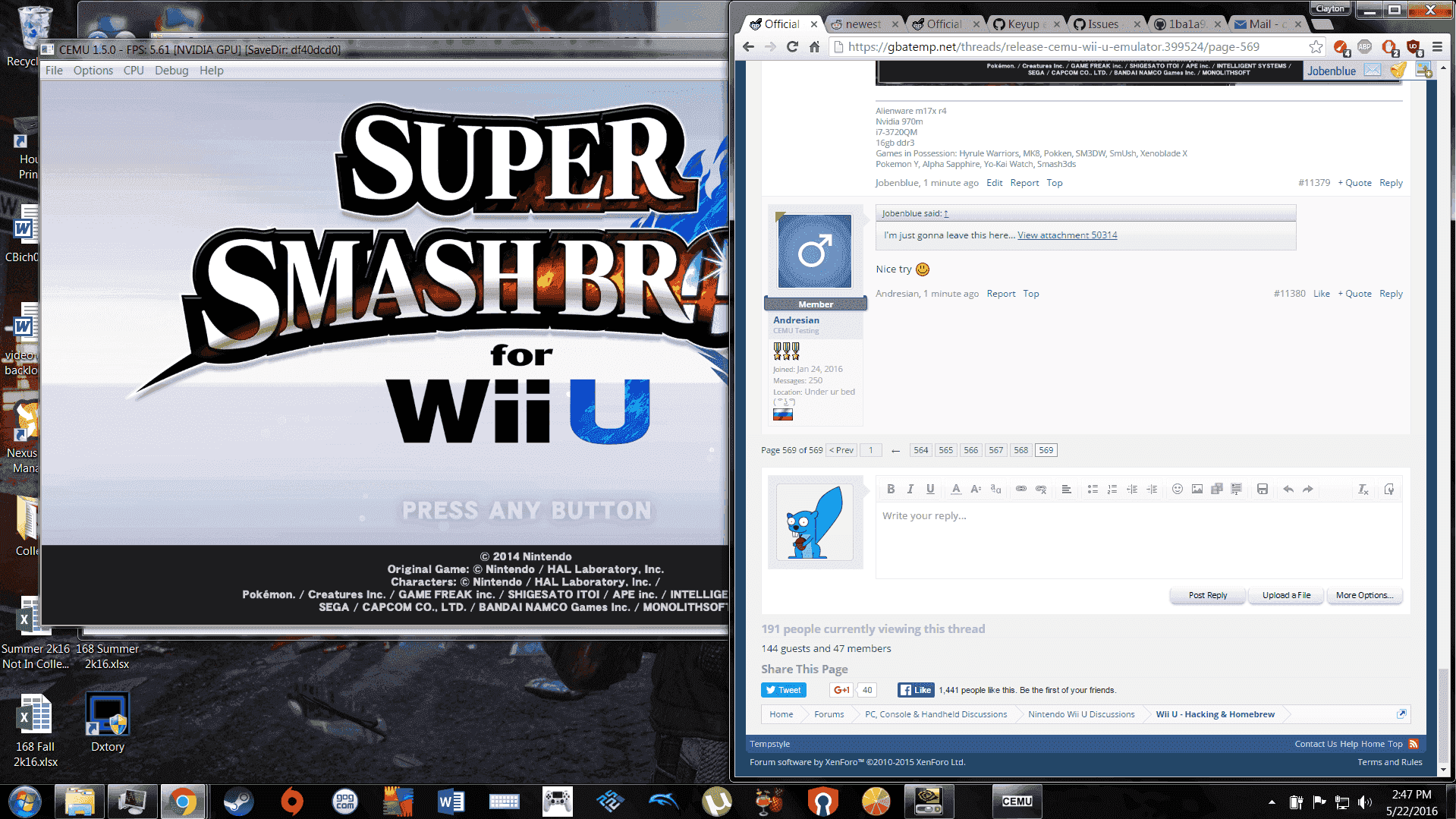Click the browser home icon
The height and width of the screenshot is (819, 1456).
814,47
